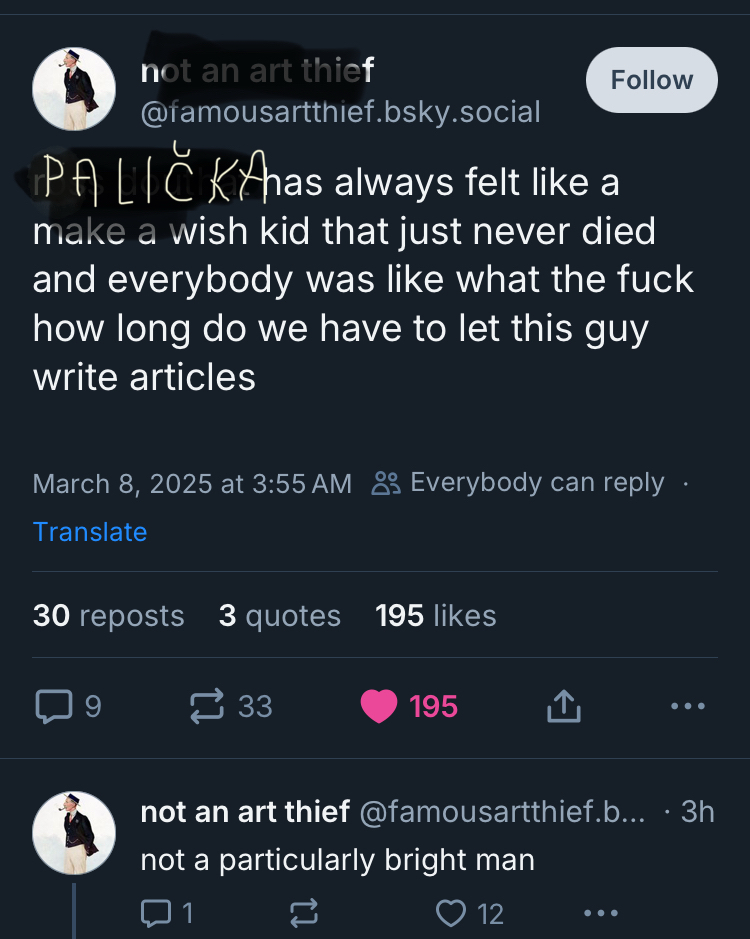Follow the not an art thief account
The image size is (750, 939).
click(651, 80)
